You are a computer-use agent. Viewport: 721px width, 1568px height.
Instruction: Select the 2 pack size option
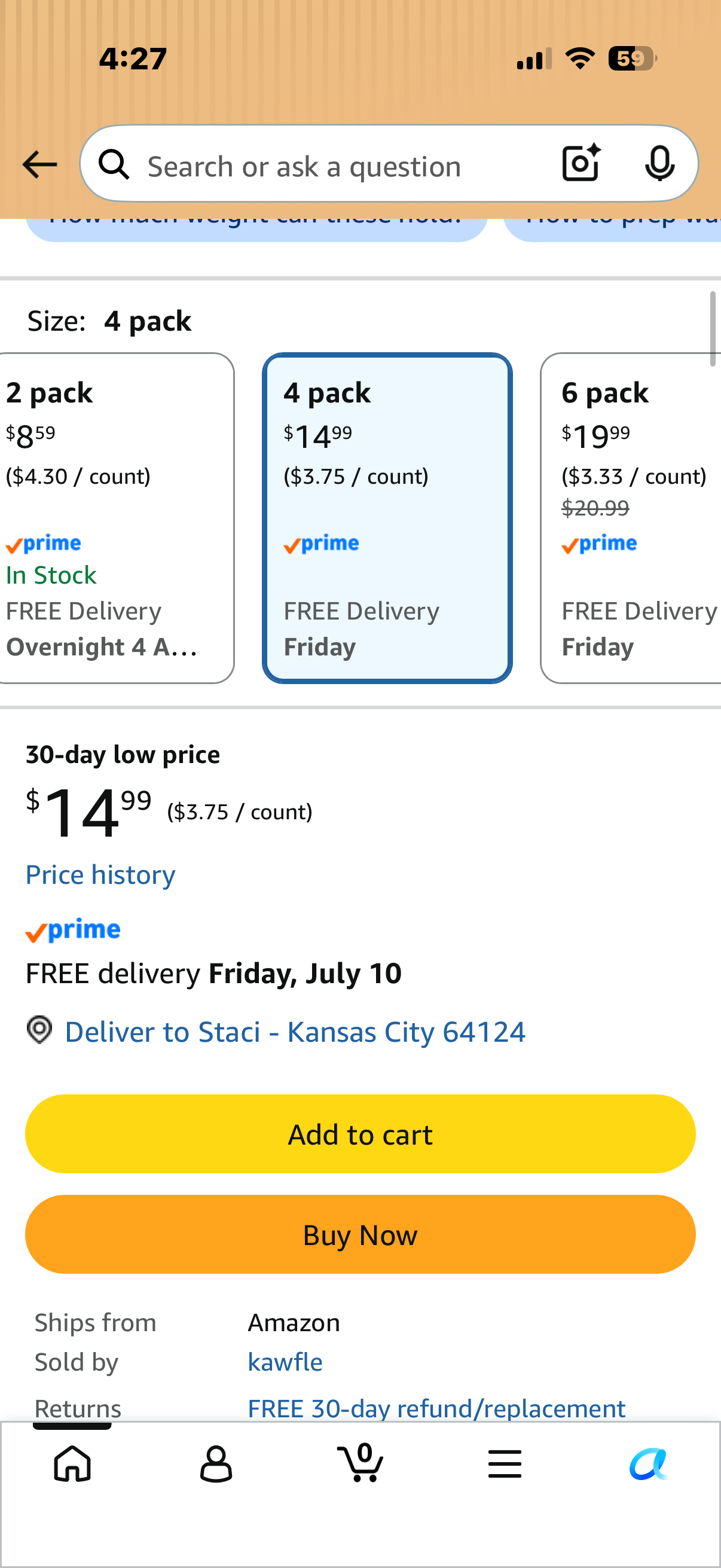(115, 518)
